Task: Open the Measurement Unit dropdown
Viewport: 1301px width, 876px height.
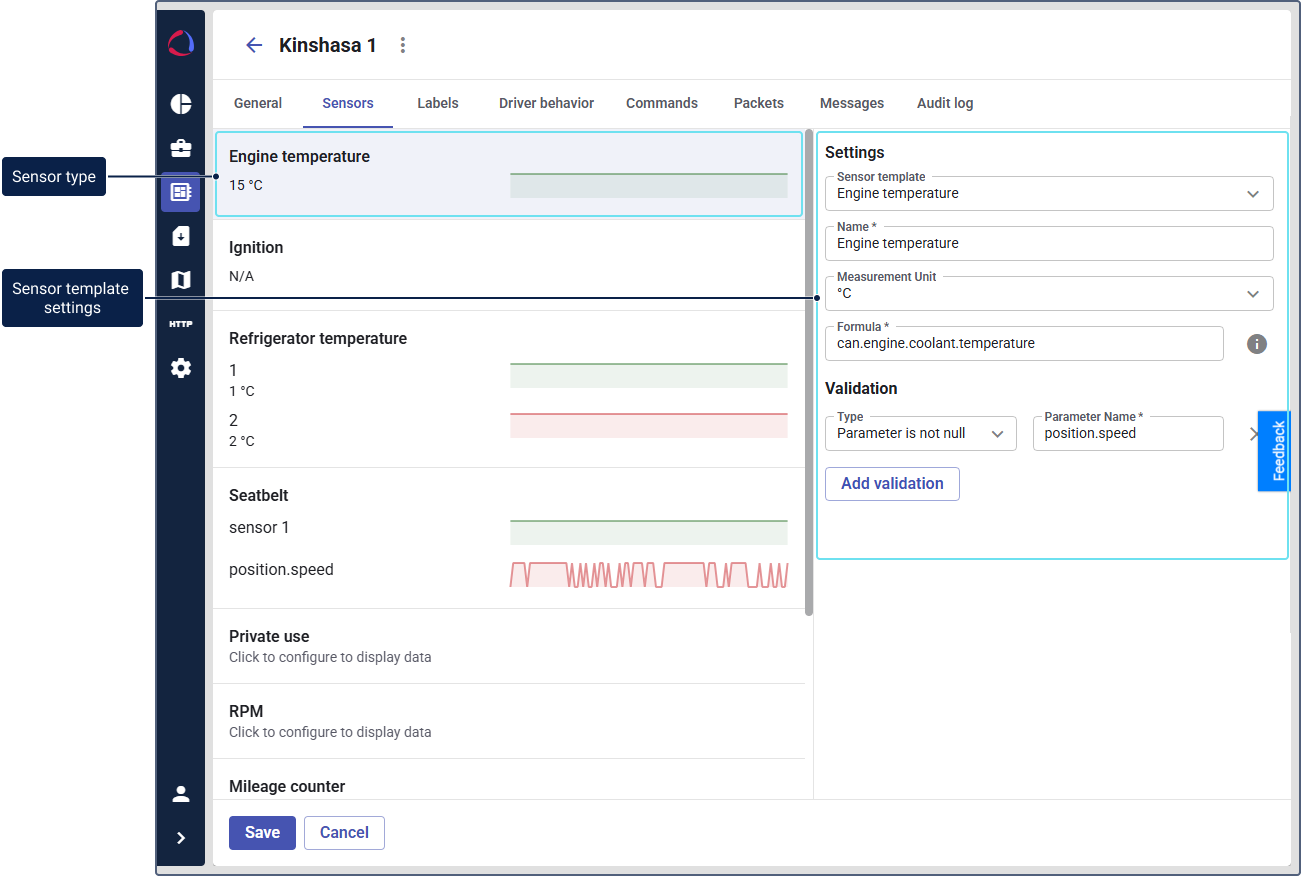Action: 1049,294
